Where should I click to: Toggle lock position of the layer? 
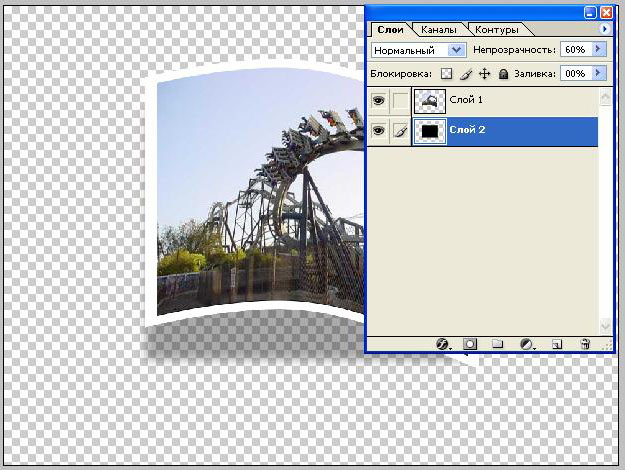tap(484, 74)
